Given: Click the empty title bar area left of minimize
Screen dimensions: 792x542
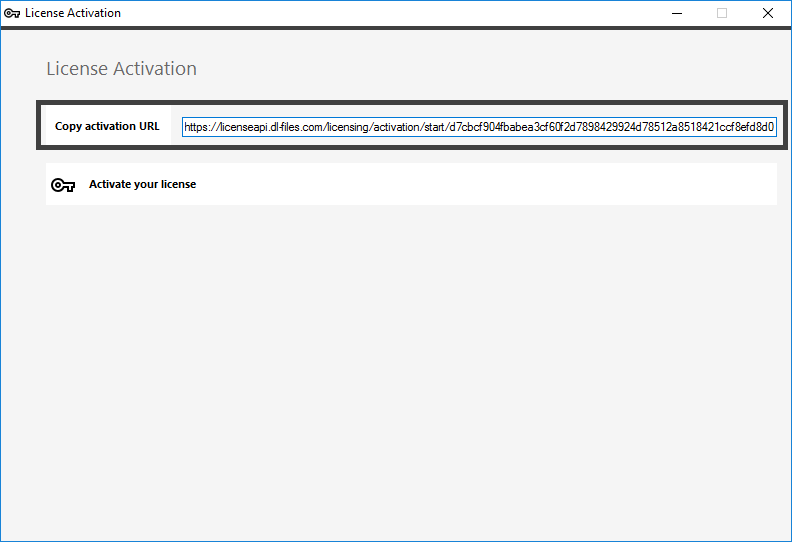Looking at the screenshot, I should click(400, 13).
